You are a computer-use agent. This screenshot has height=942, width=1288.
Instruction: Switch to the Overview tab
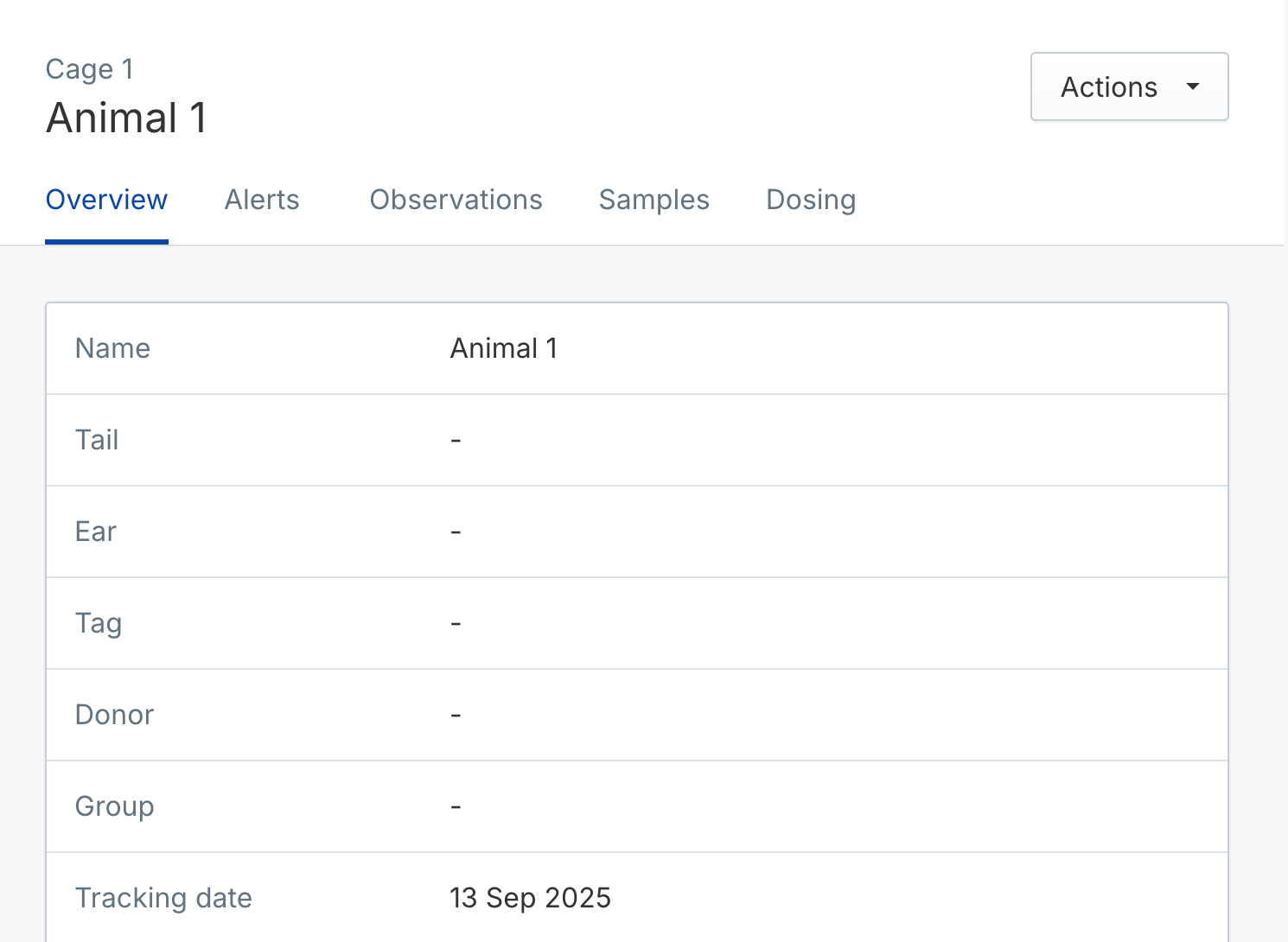106,200
